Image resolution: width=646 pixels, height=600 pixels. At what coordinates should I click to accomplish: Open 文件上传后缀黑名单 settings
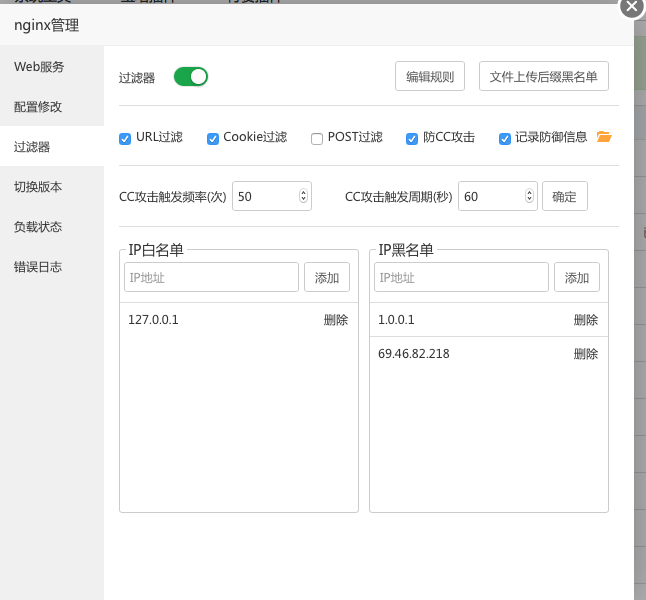click(x=543, y=76)
